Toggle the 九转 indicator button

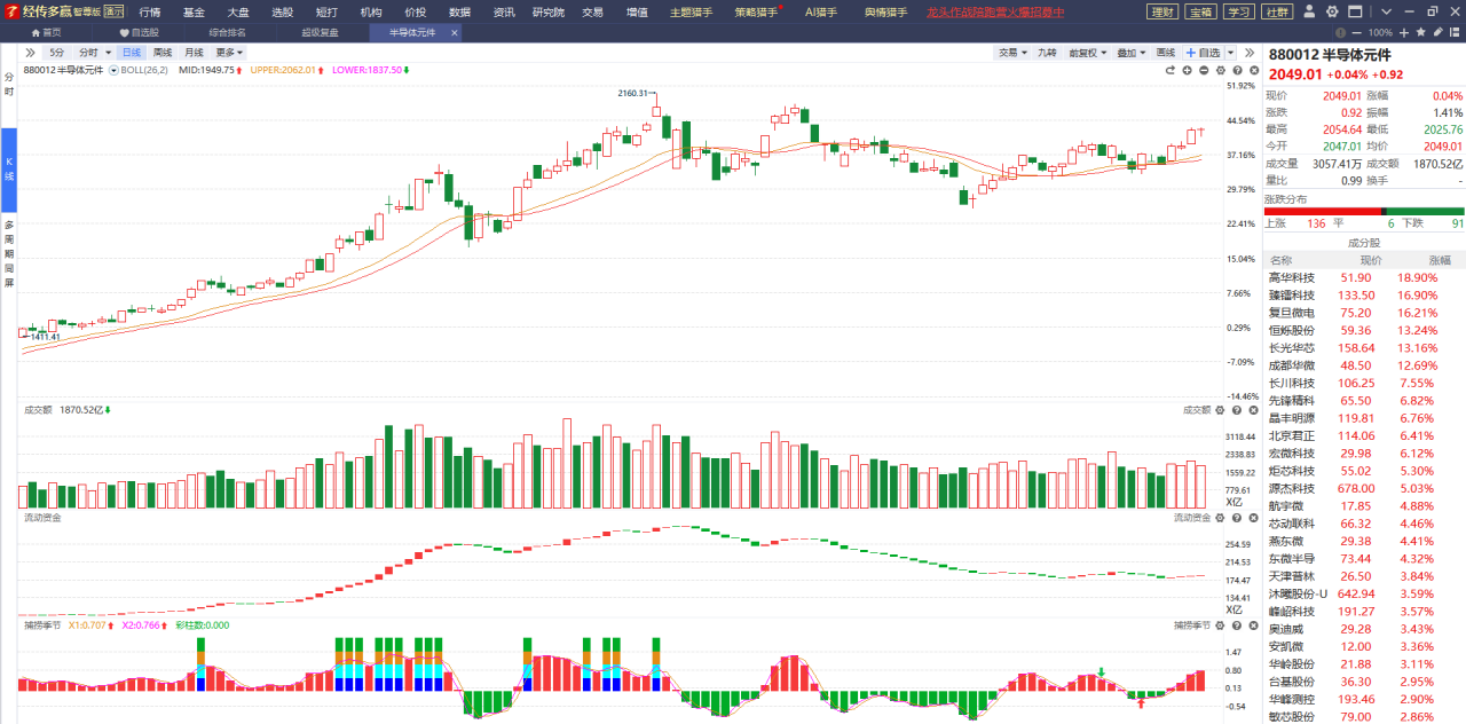1047,52
